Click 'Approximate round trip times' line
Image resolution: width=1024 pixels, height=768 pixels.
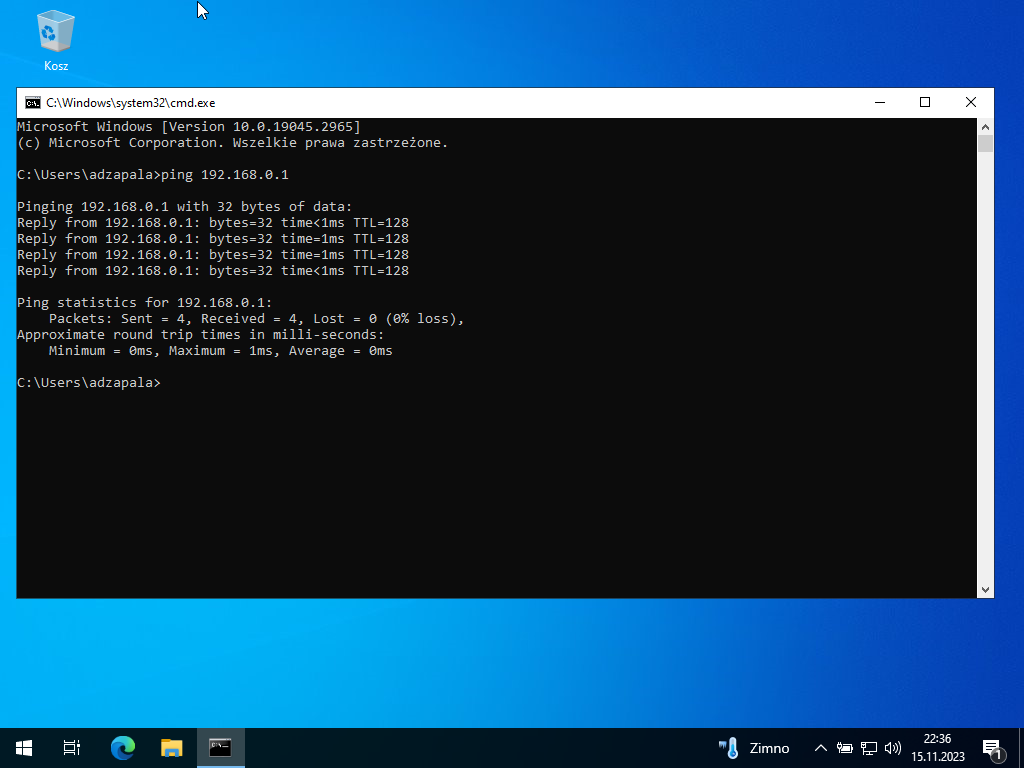200,334
